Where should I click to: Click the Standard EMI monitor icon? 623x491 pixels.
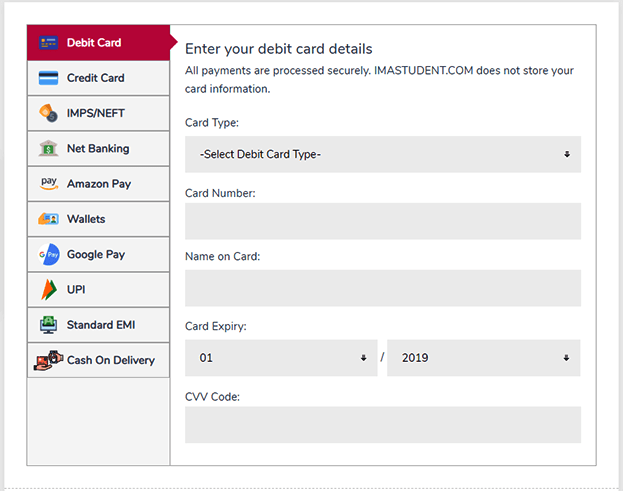[48, 325]
